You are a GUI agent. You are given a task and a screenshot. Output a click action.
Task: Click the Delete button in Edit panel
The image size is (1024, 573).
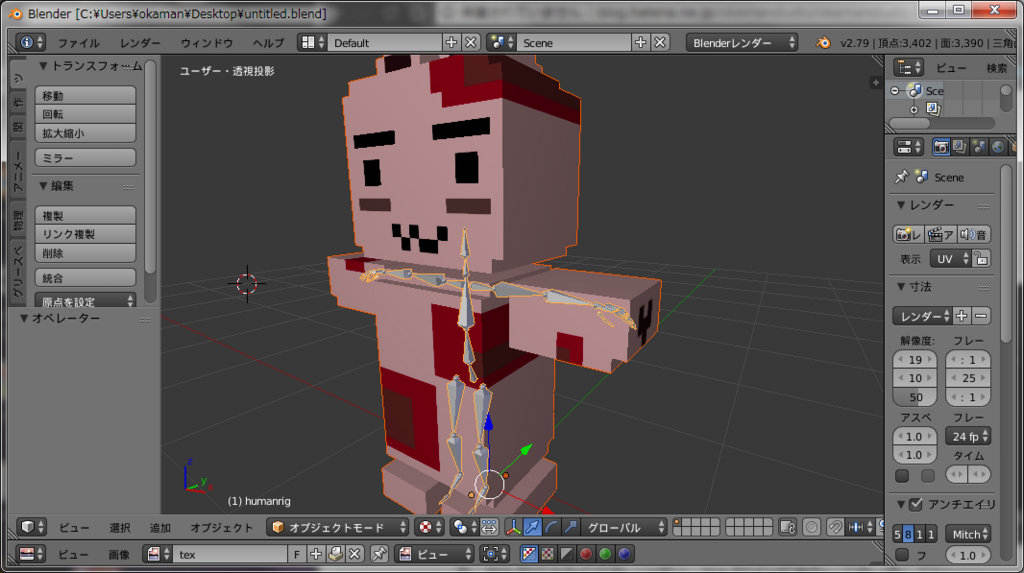tap(86, 254)
